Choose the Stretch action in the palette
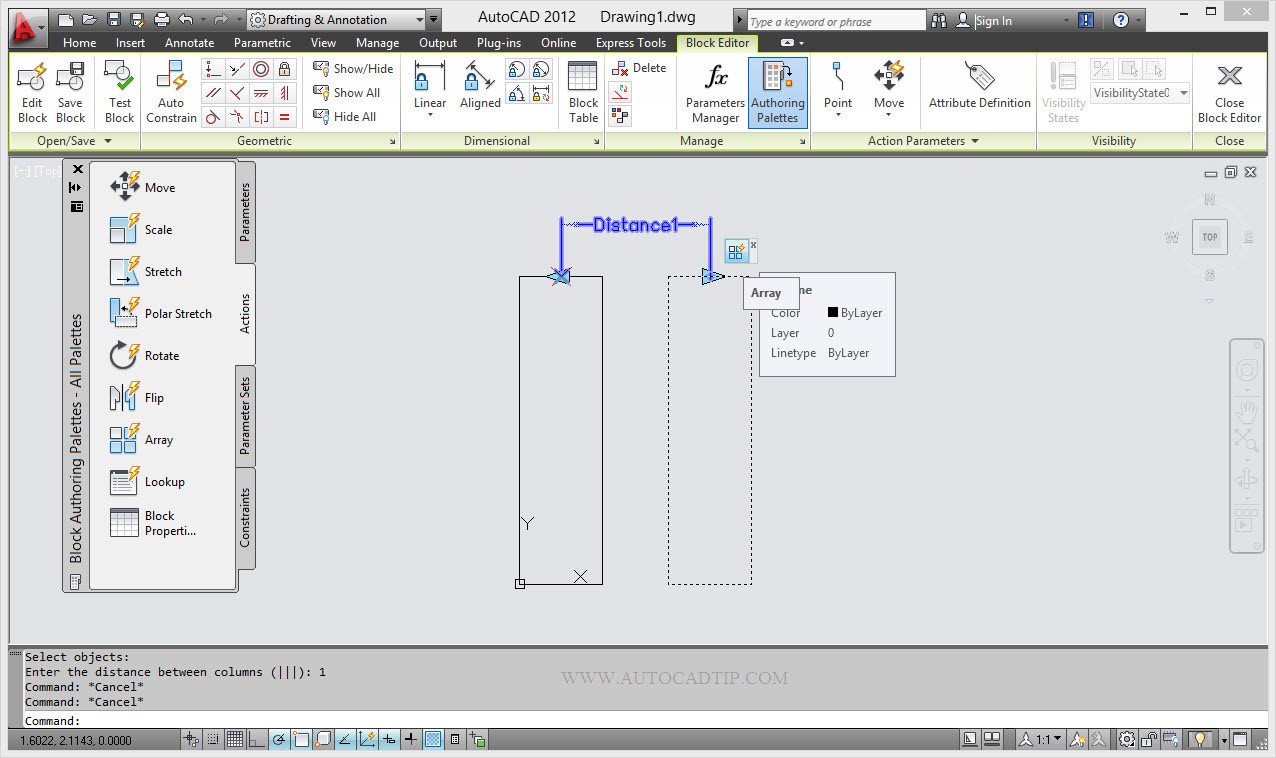Screen dimensions: 1276x758 pyautogui.click(x=146, y=271)
